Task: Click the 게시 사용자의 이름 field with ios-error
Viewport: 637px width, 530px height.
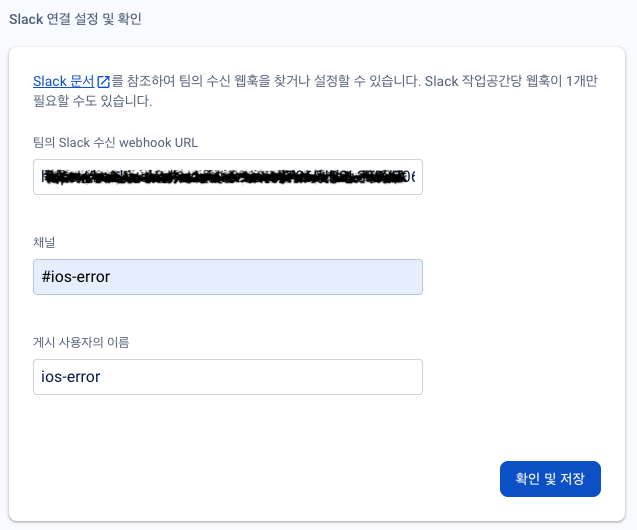Action: tap(228, 377)
